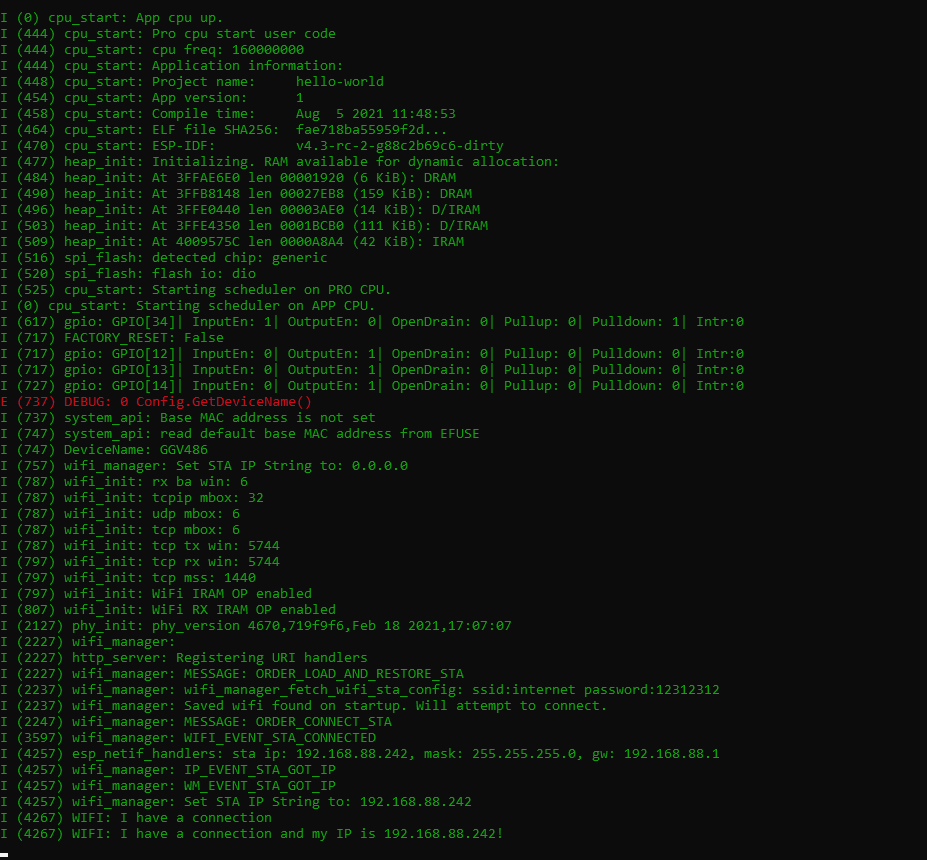The image size is (927, 860).
Task: Click the "cpu freq: 160000000" line
Action: (x=184, y=49)
